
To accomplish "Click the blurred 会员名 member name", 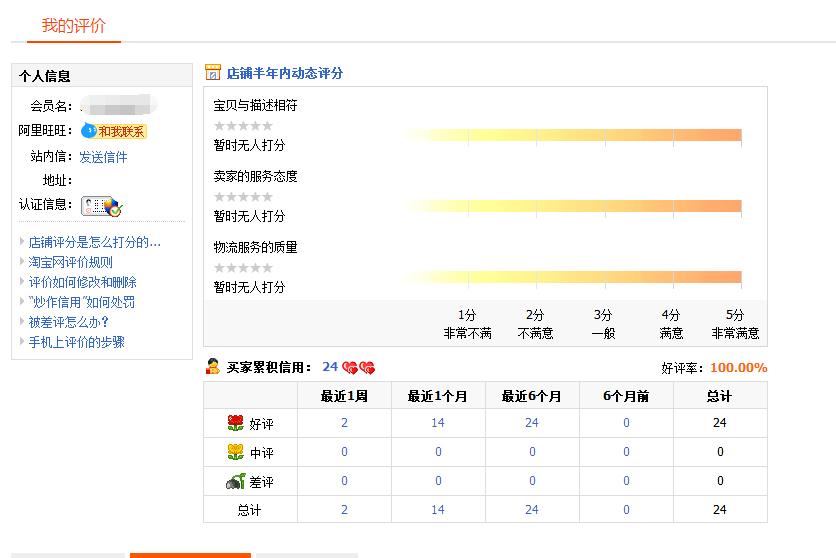I will pos(118,106).
